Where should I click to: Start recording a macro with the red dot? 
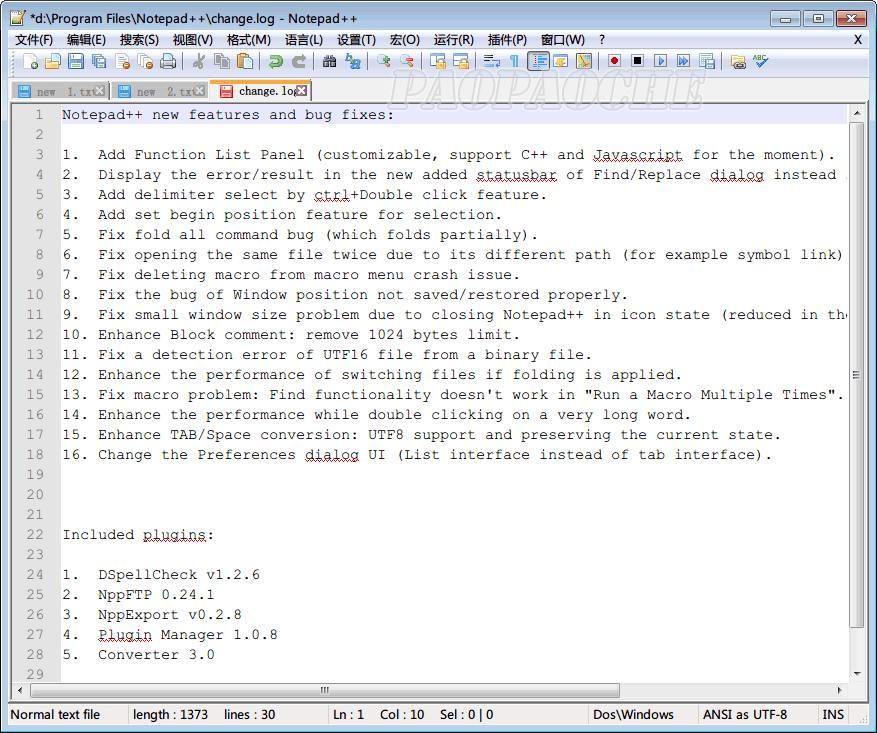[614, 61]
